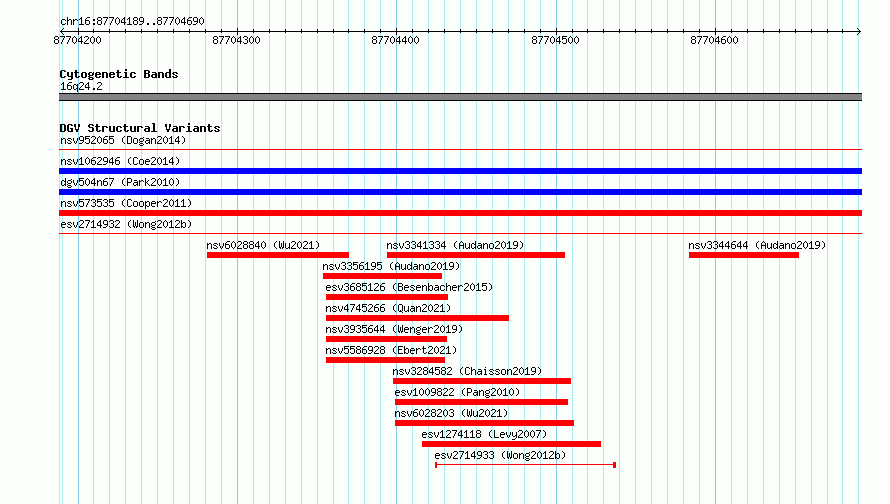The height and width of the screenshot is (504, 890).
Task: Click the red bar for nsv3935644
Action: (387, 339)
